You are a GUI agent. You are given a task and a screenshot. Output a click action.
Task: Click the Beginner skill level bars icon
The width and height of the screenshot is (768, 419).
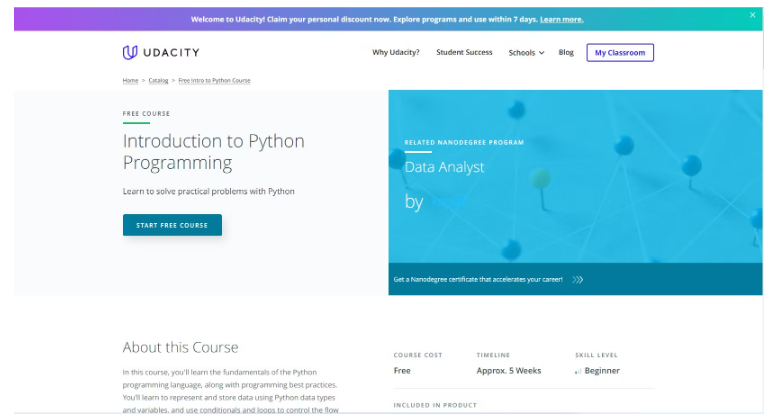tap(578, 371)
